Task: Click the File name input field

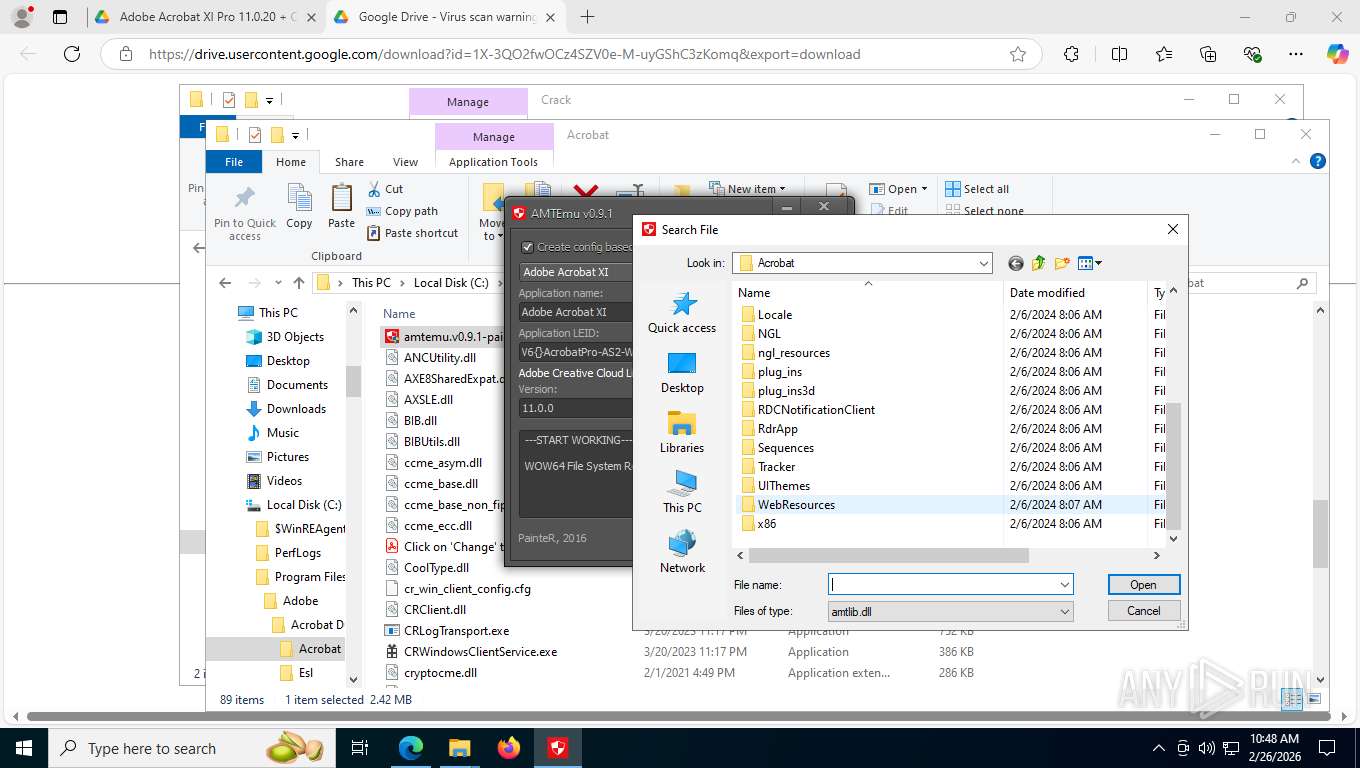Action: (x=942, y=585)
